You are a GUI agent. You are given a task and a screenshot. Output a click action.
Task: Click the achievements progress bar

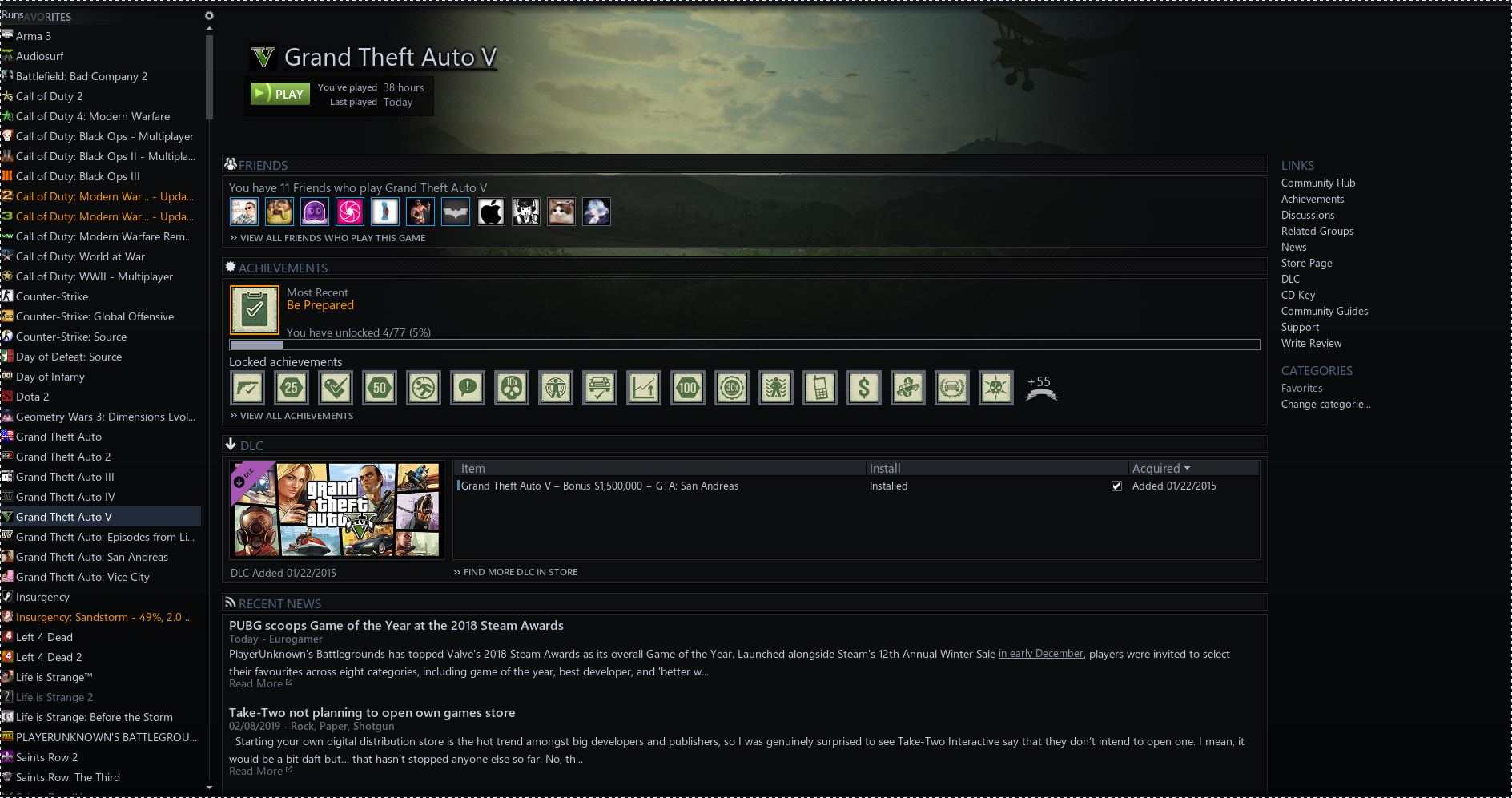[x=745, y=345]
